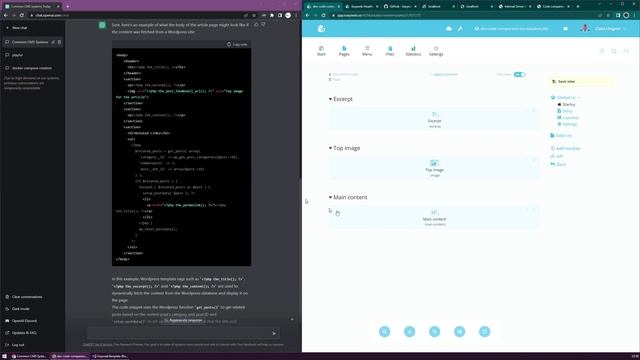Expand the site tree dropdown in right sidebar
This screenshot has width=640, height=360.
click(x=579, y=98)
